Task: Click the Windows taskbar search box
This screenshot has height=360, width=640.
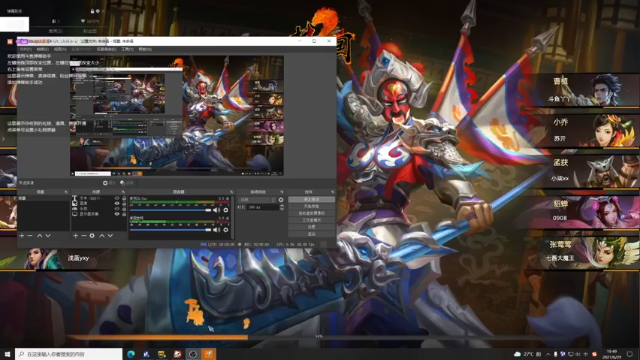Action: click(69, 354)
